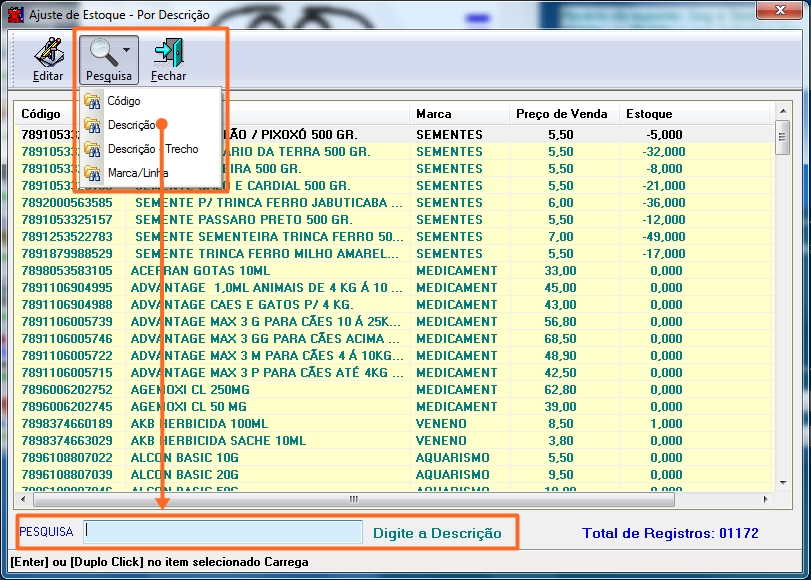Select row ADVANTAGE 1,0ML ANIMAIS DE 4 KG

tap(394, 288)
